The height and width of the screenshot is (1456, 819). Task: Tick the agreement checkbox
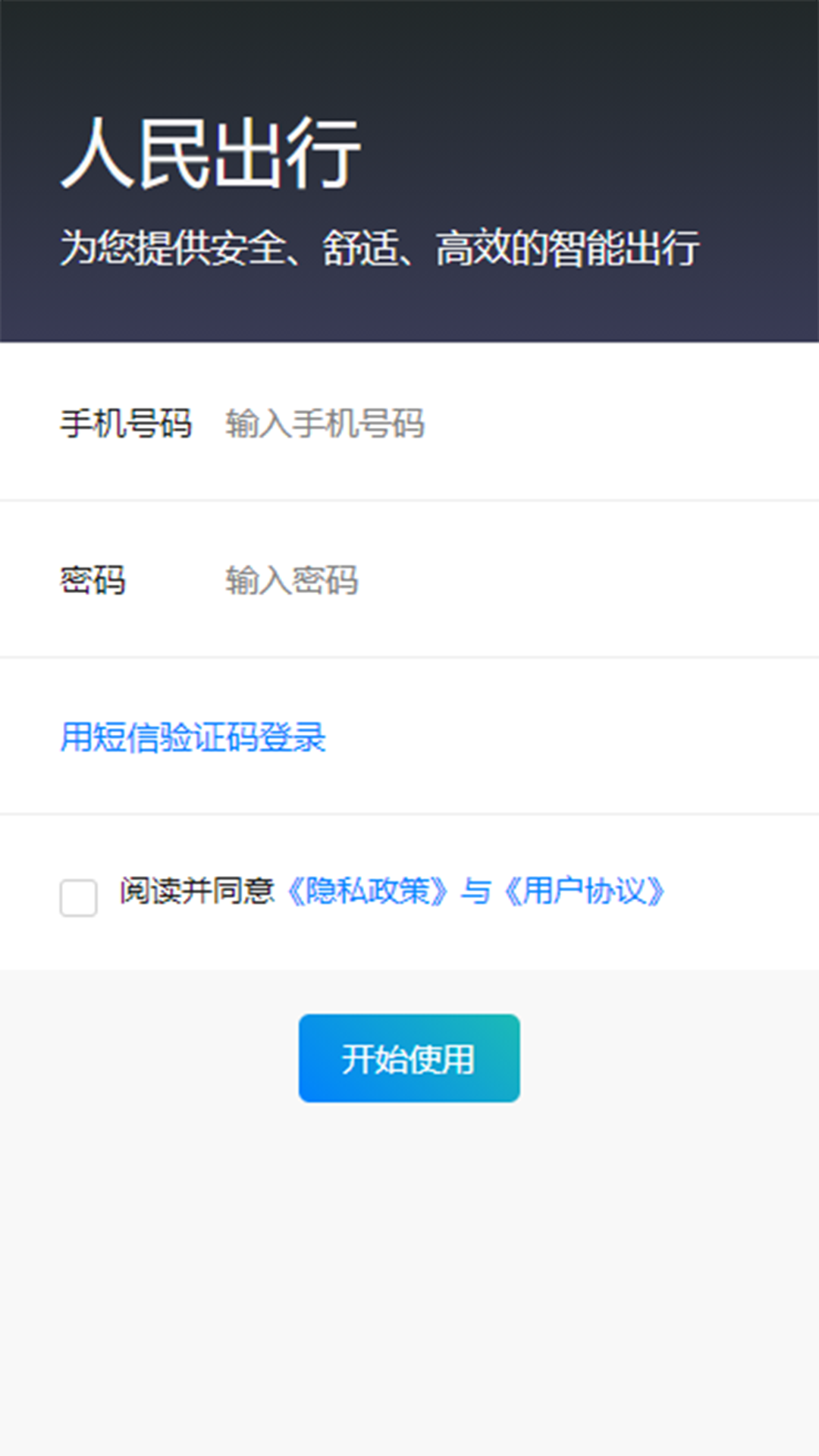click(x=79, y=898)
